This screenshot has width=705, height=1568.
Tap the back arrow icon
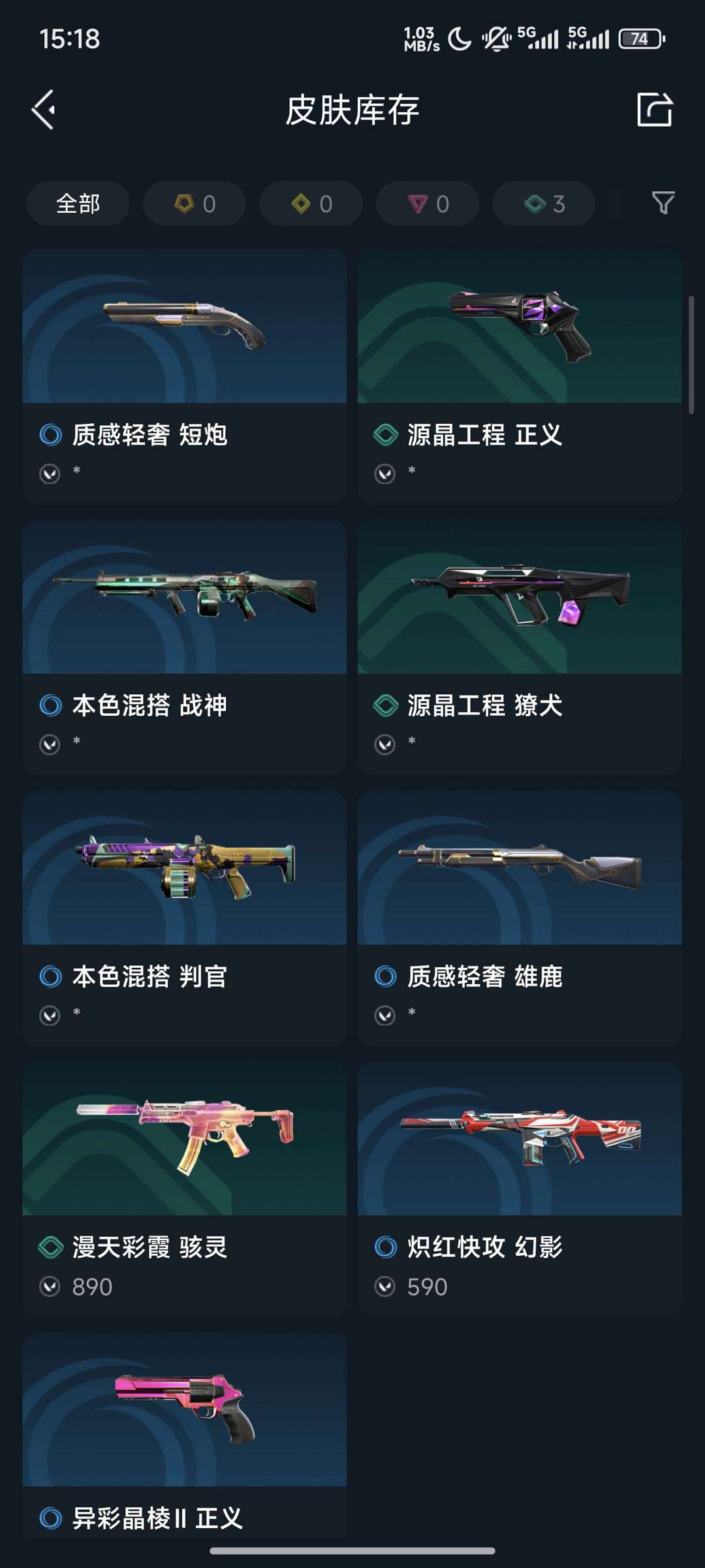point(43,110)
